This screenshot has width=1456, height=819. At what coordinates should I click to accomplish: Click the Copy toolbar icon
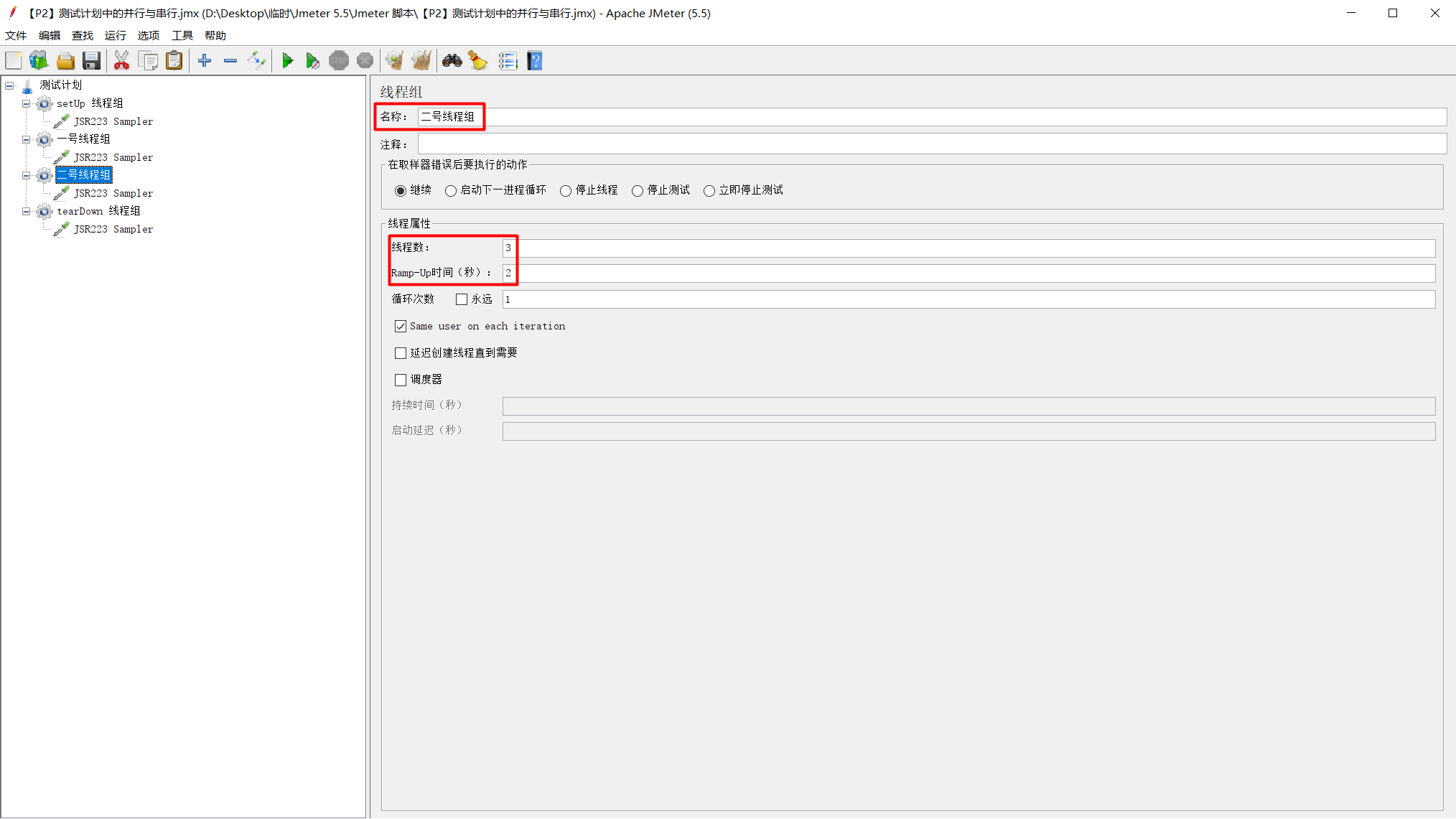148,61
